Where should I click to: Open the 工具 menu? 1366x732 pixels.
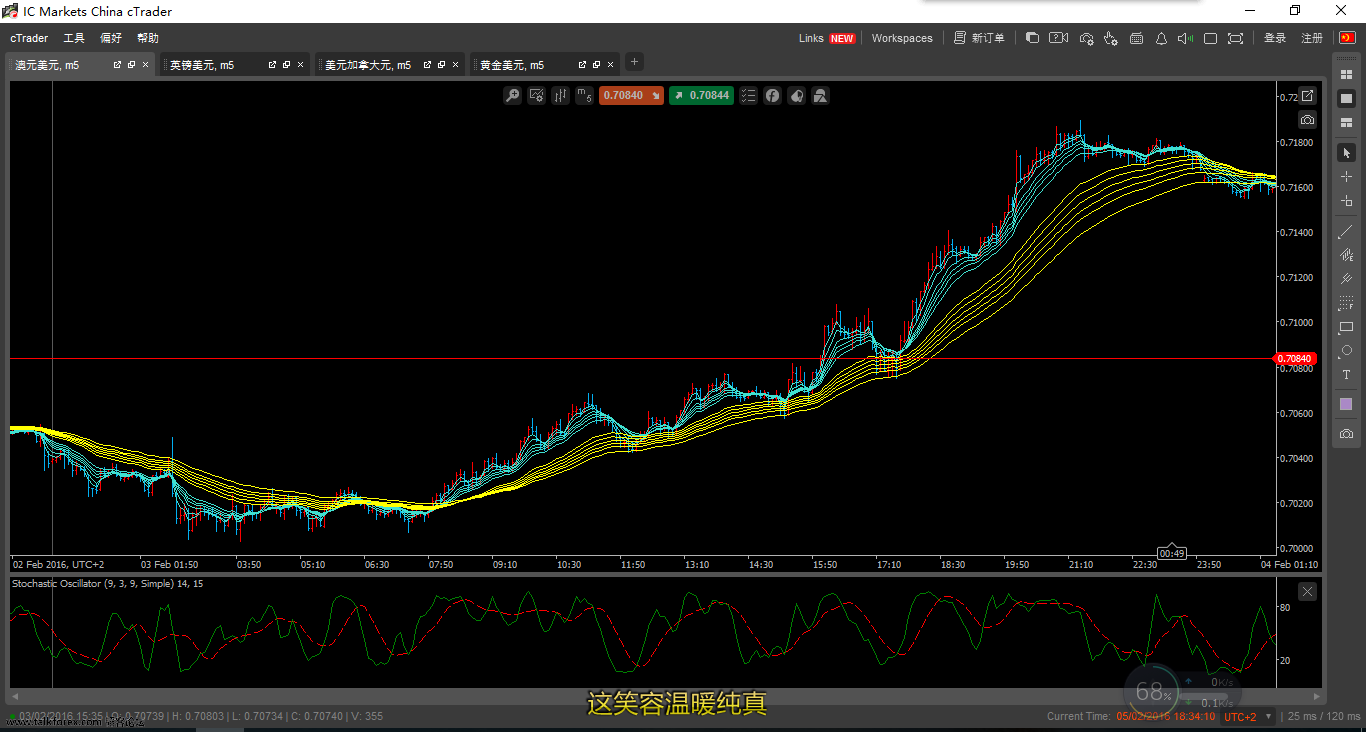pos(74,38)
